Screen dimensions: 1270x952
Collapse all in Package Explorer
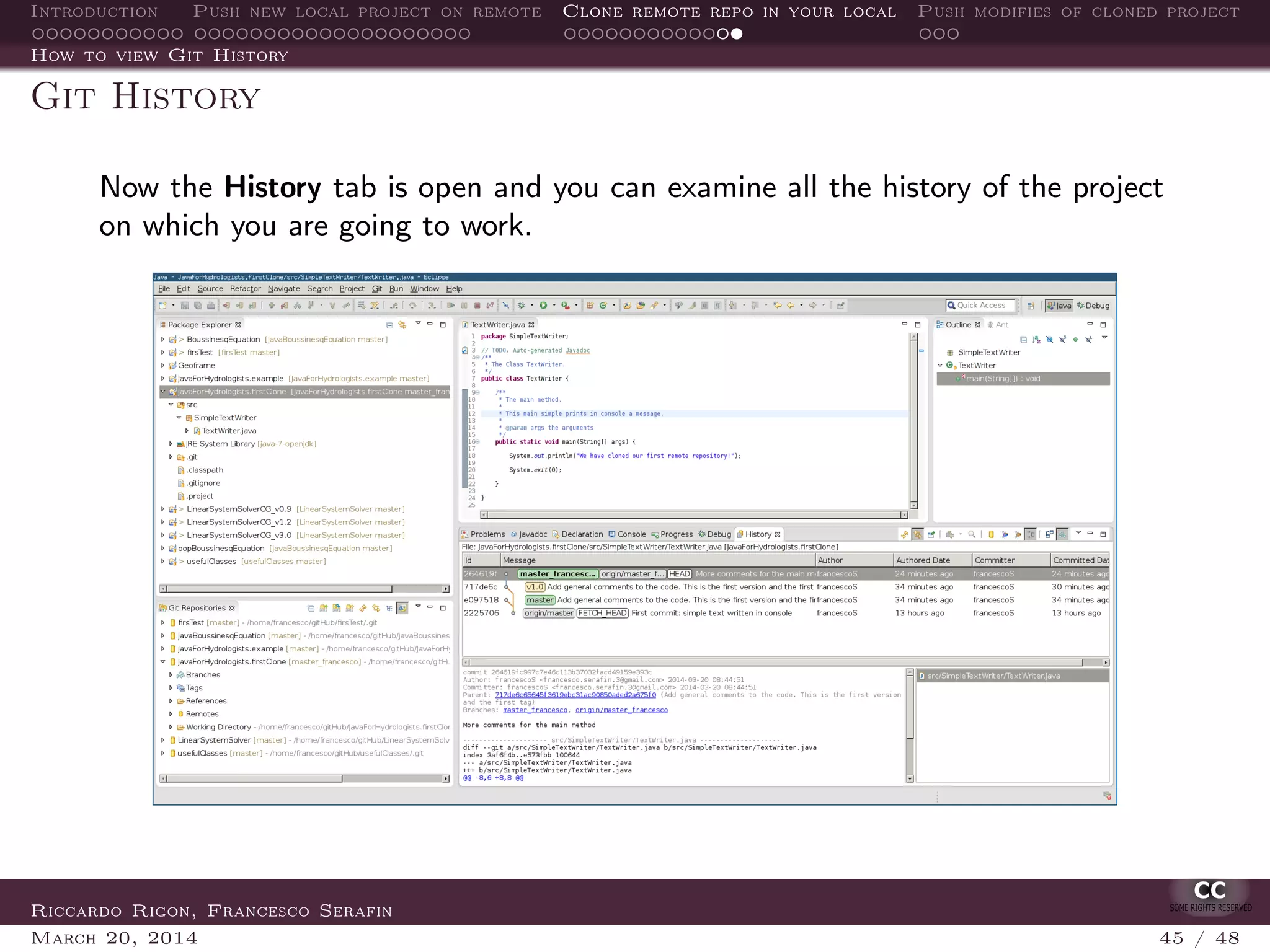tap(389, 325)
